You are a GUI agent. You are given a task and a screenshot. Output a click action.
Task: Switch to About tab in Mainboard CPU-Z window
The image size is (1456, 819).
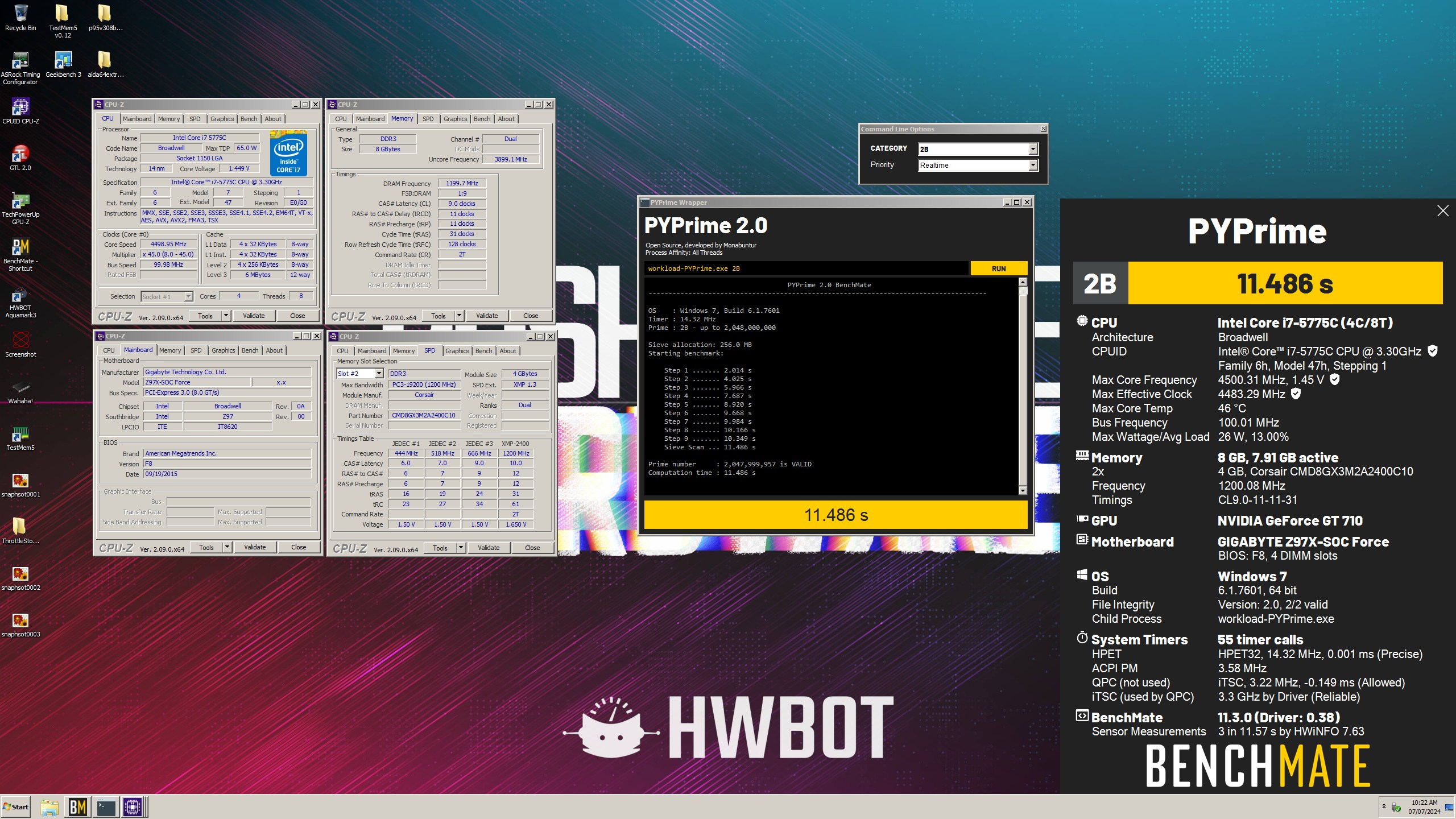coord(274,350)
